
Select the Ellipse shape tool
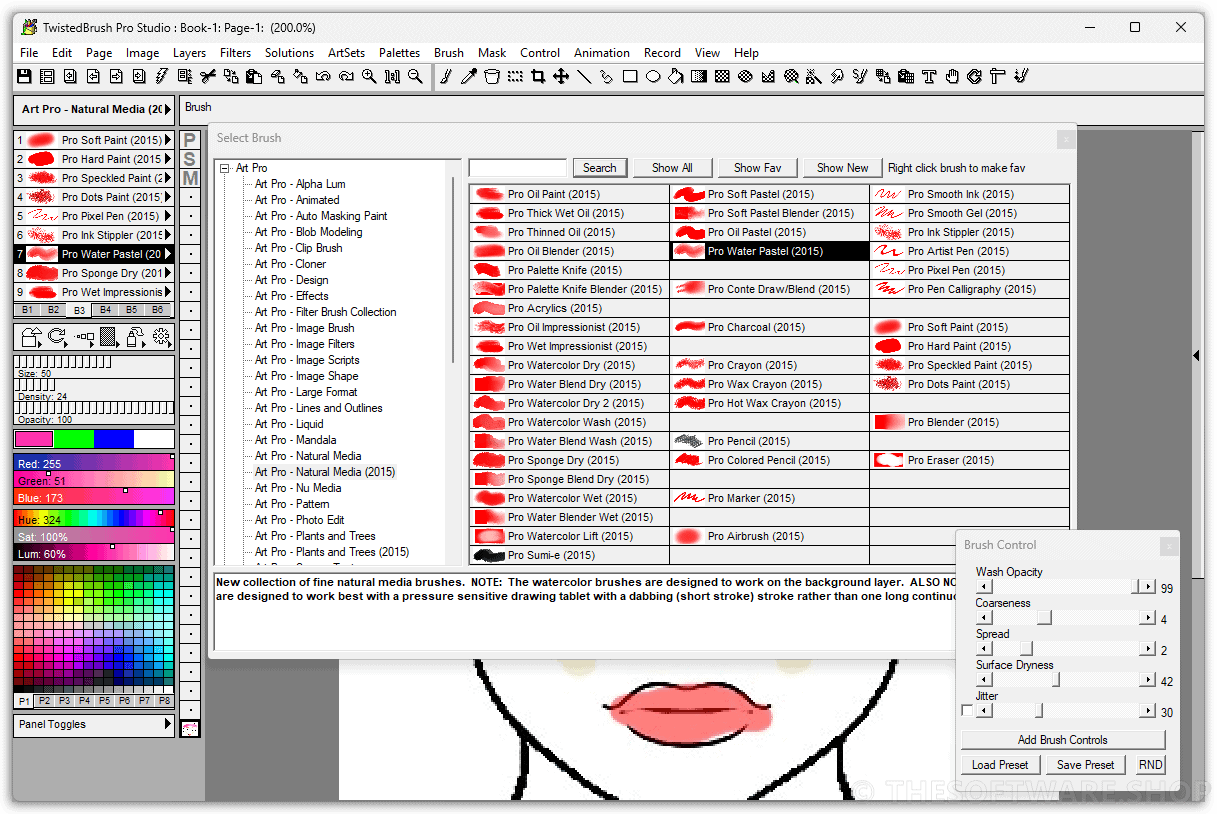click(653, 76)
